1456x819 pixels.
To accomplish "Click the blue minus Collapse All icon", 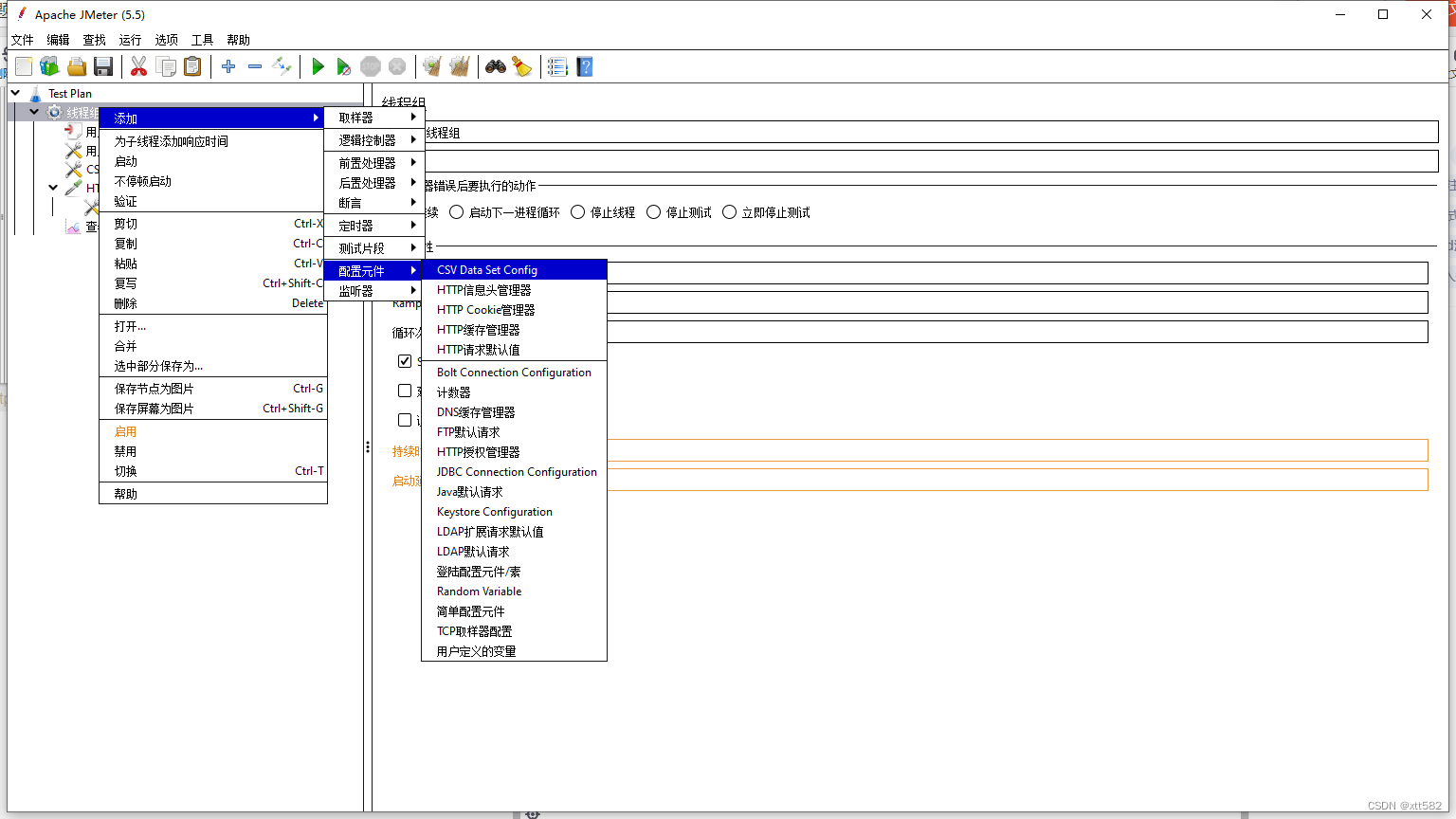I will [x=255, y=66].
